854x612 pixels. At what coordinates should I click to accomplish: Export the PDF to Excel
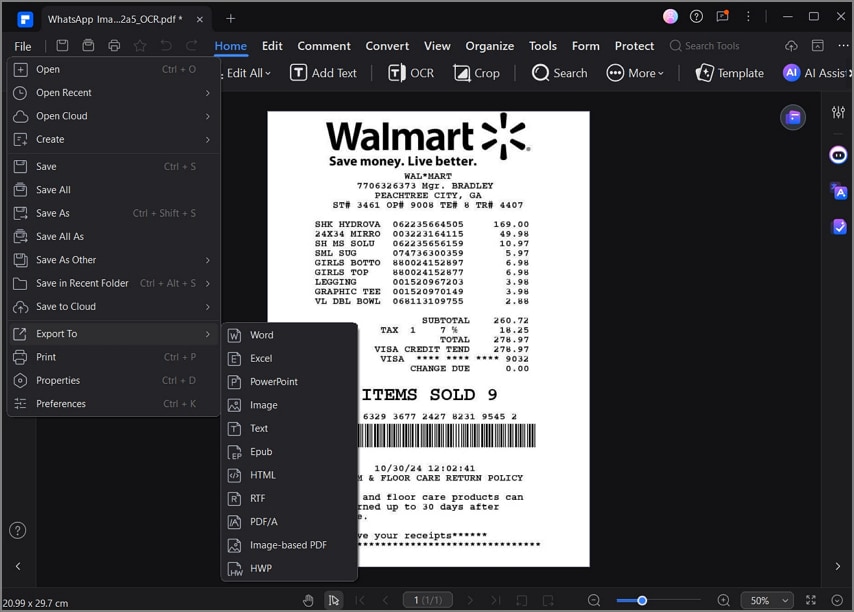click(x=289, y=358)
